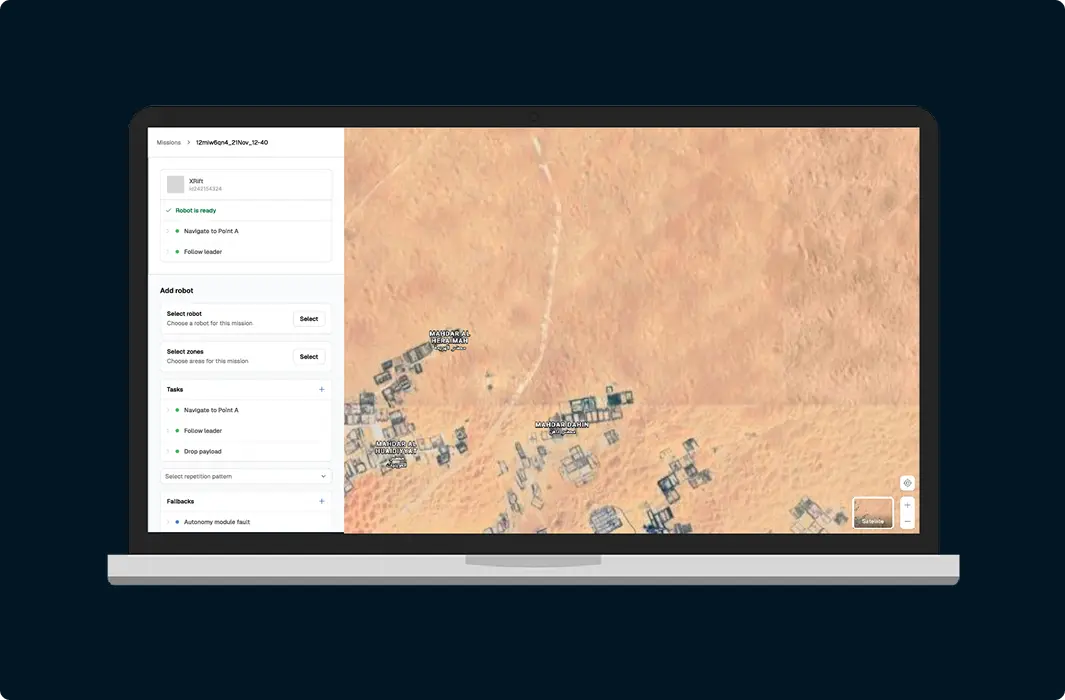Click Select button for Select robot
Viewport: 1065px width, 700px height.
309,318
